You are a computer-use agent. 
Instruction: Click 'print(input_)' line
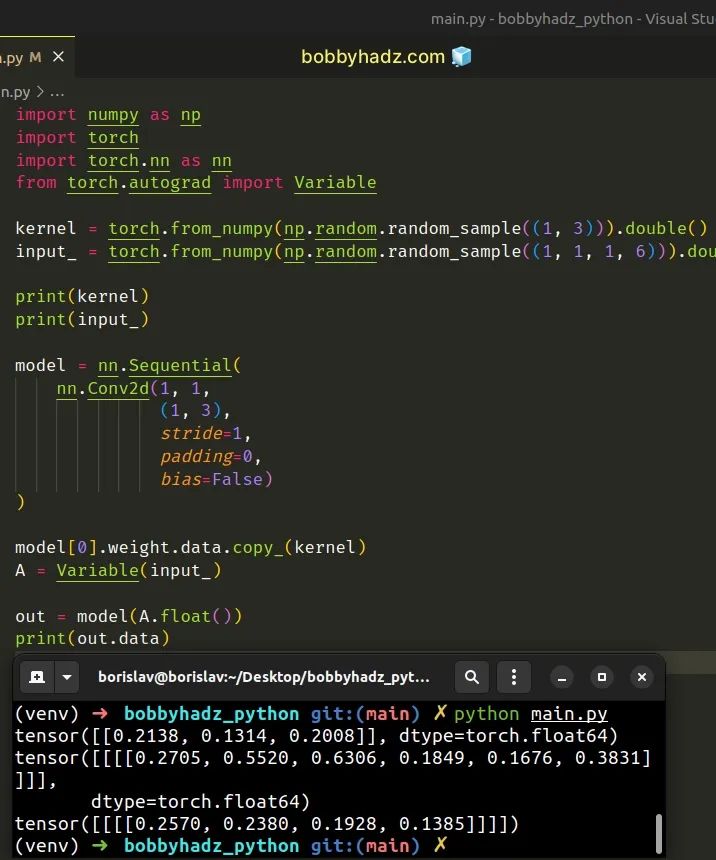click(x=82, y=319)
